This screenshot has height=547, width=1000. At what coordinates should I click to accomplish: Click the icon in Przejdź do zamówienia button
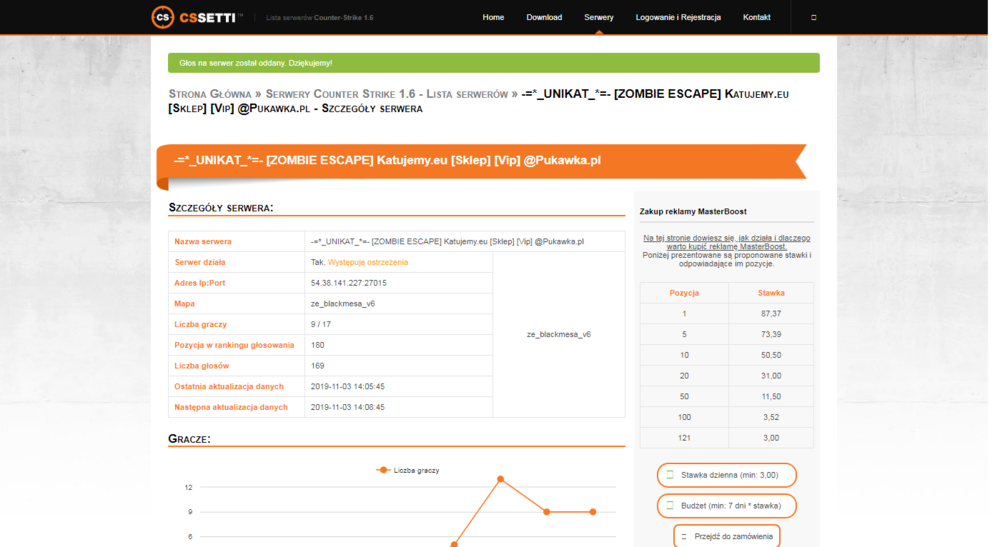[x=684, y=537]
